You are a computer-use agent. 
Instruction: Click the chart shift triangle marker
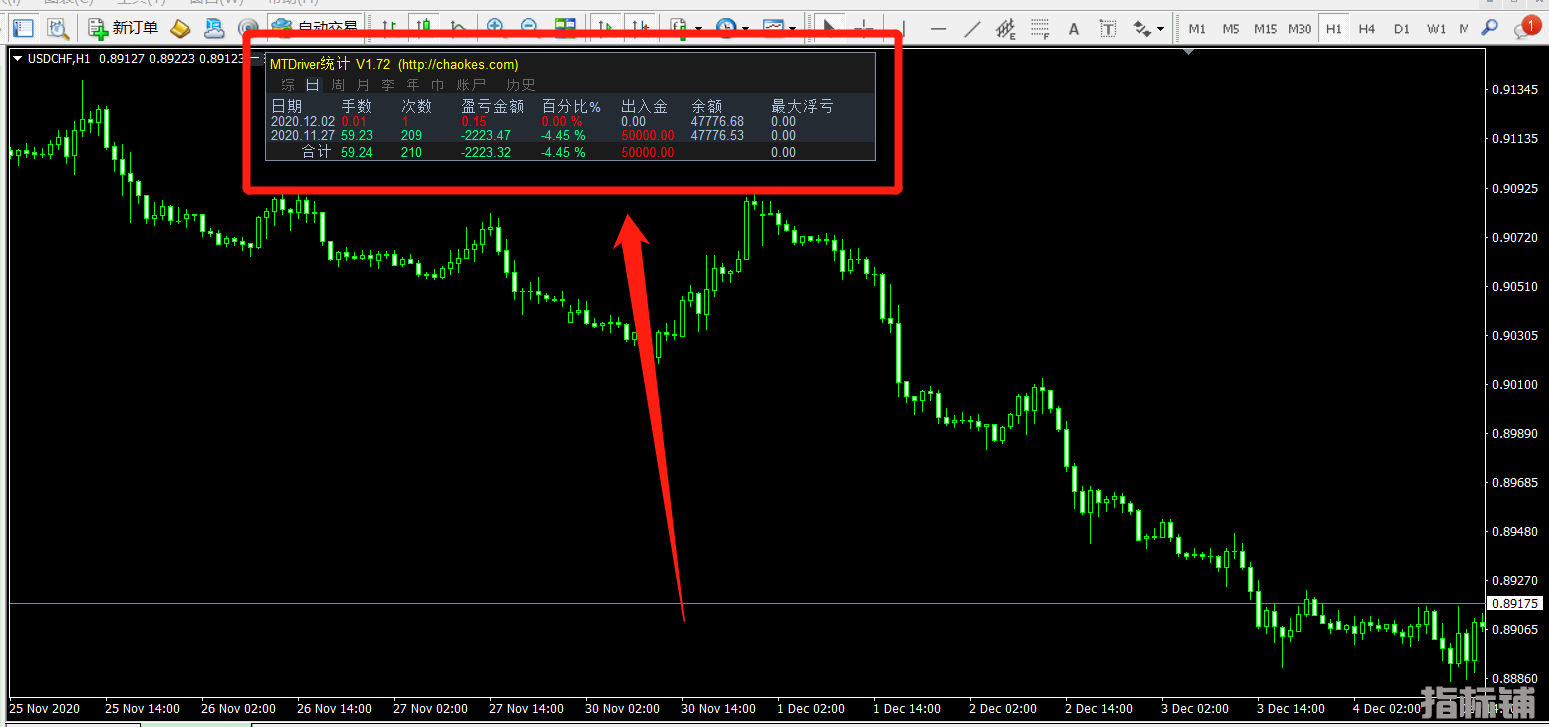[x=1189, y=51]
